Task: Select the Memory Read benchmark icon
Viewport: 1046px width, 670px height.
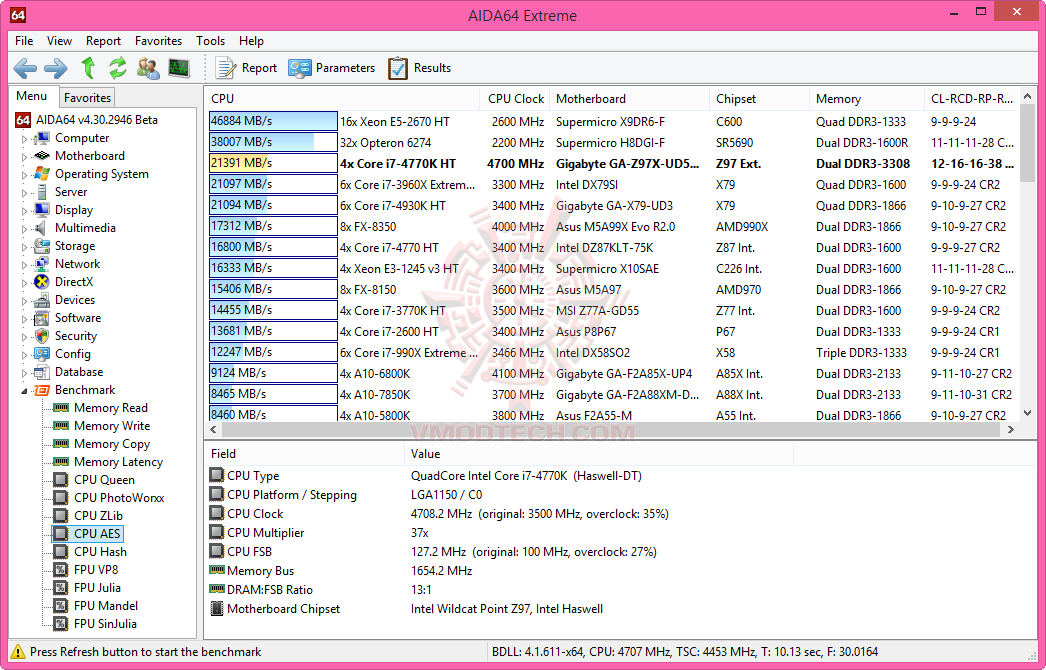Action: pos(61,408)
